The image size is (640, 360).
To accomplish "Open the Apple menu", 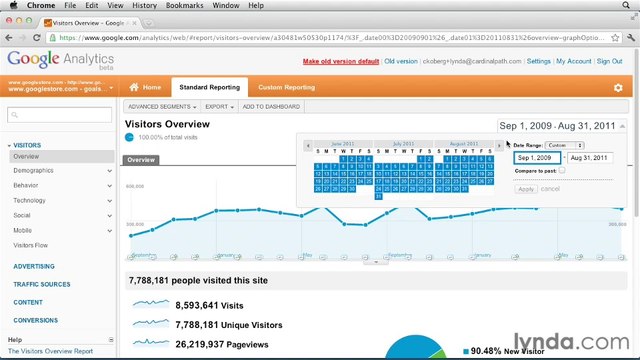I will click(x=13, y=5).
